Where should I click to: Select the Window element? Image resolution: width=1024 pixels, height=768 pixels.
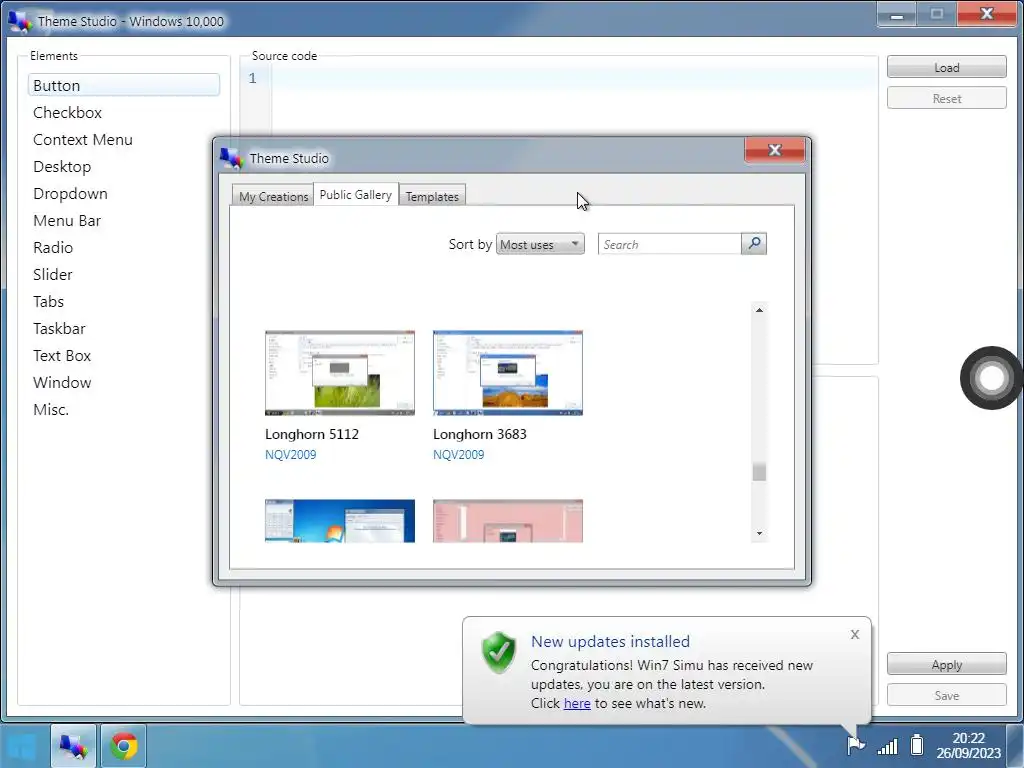123,383
